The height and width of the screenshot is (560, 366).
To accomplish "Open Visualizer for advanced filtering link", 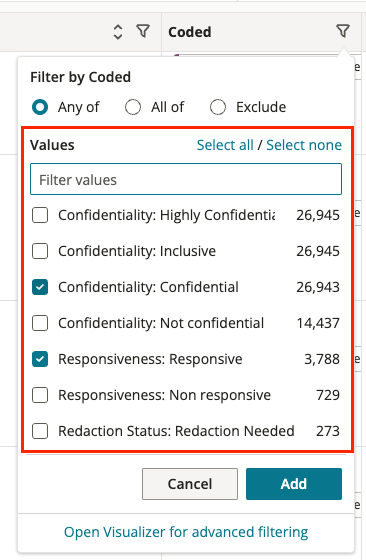I will point(186,532).
